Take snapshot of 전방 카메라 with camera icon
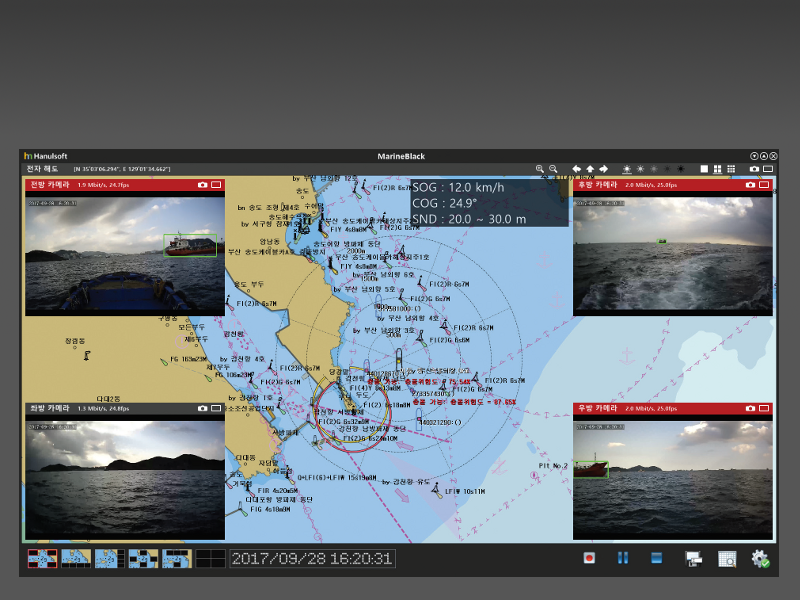800x600 pixels. click(203, 185)
